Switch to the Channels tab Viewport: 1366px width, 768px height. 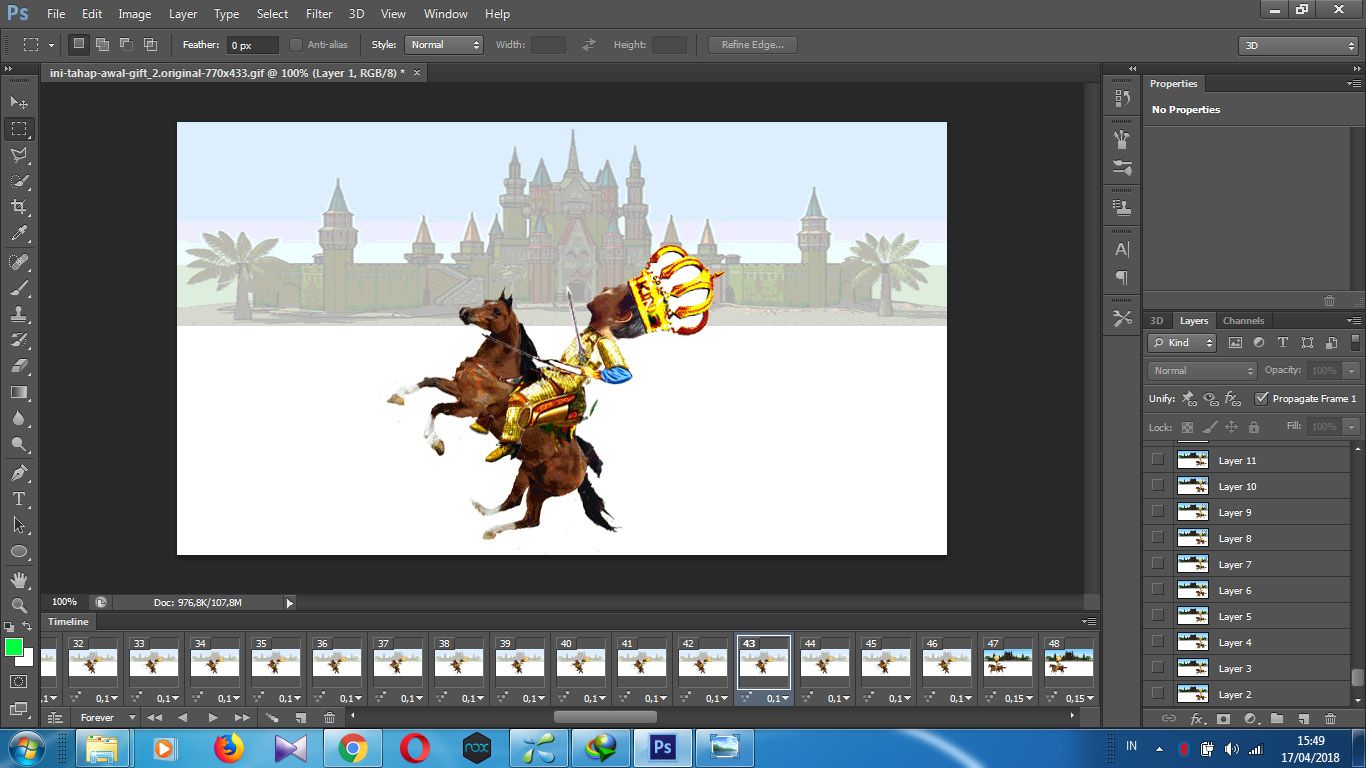[1243, 321]
